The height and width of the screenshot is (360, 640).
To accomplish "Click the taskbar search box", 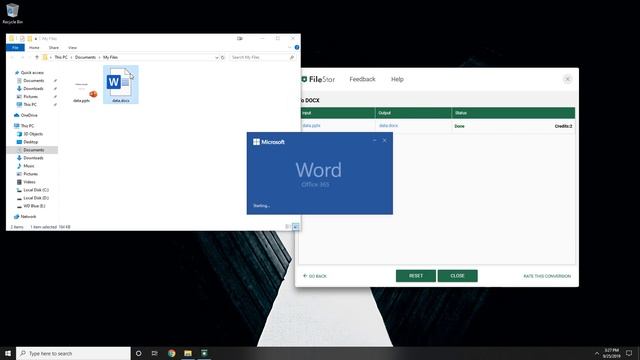I will click(x=73, y=353).
